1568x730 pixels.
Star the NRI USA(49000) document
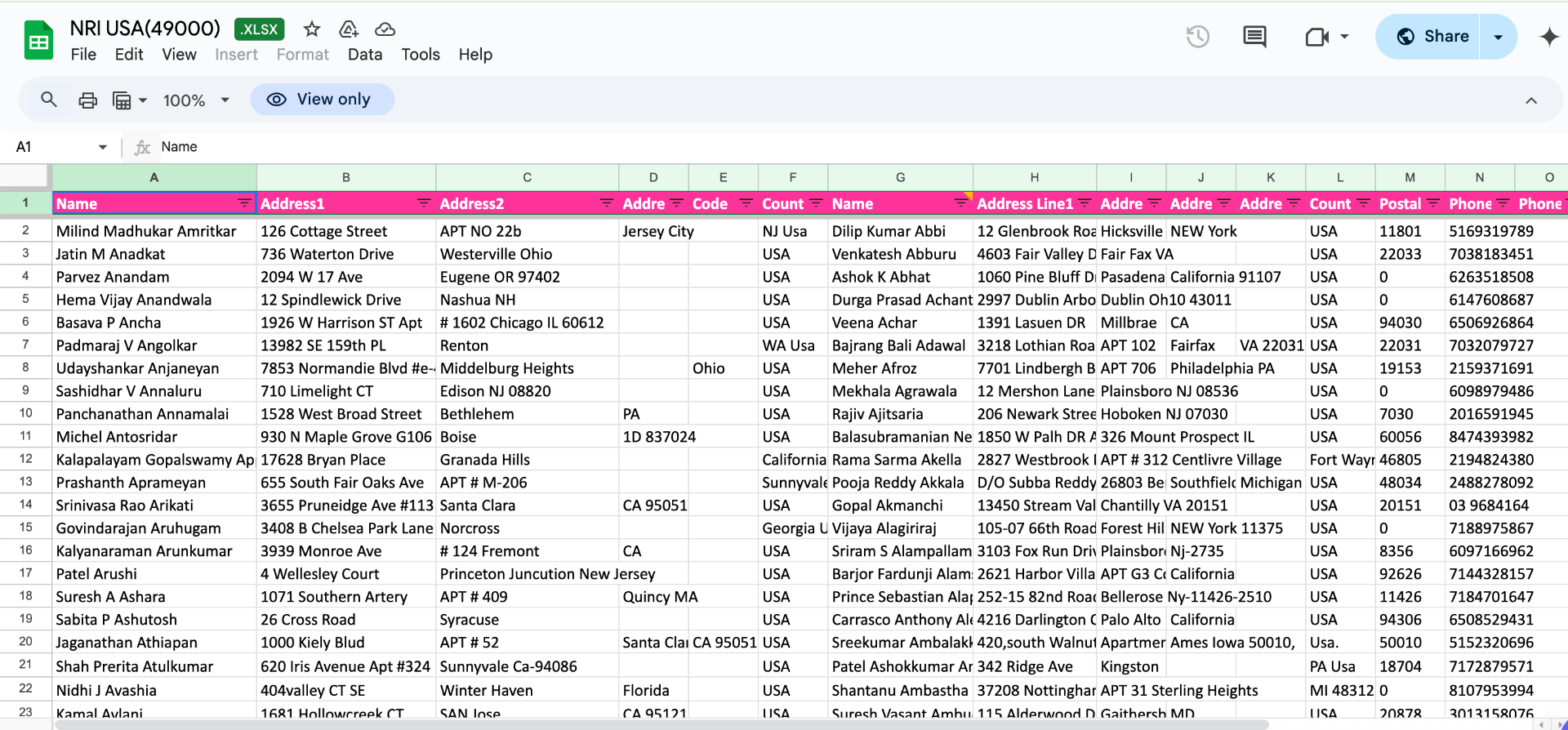311,29
